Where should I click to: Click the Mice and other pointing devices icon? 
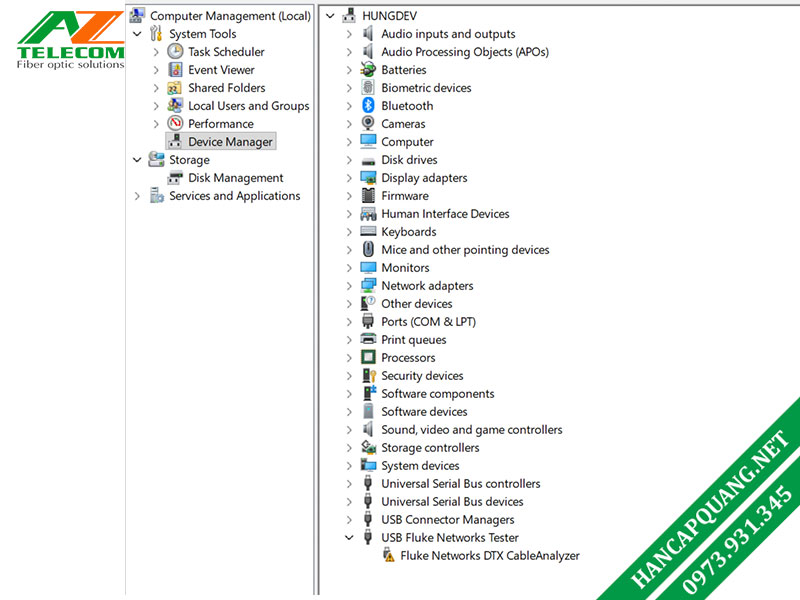pyautogui.click(x=368, y=249)
